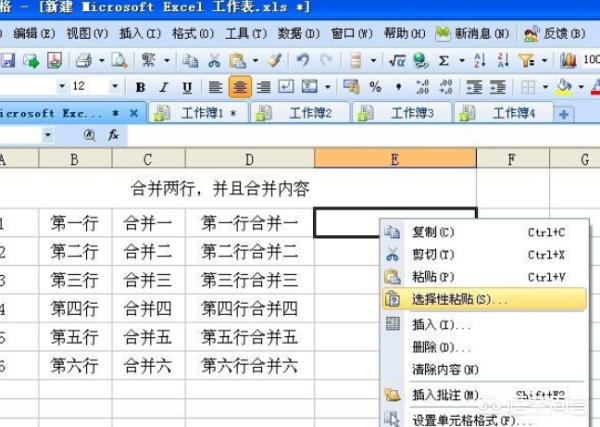Expand the Fill Color dropdown arrow
The image size is (600, 427).
(581, 87)
